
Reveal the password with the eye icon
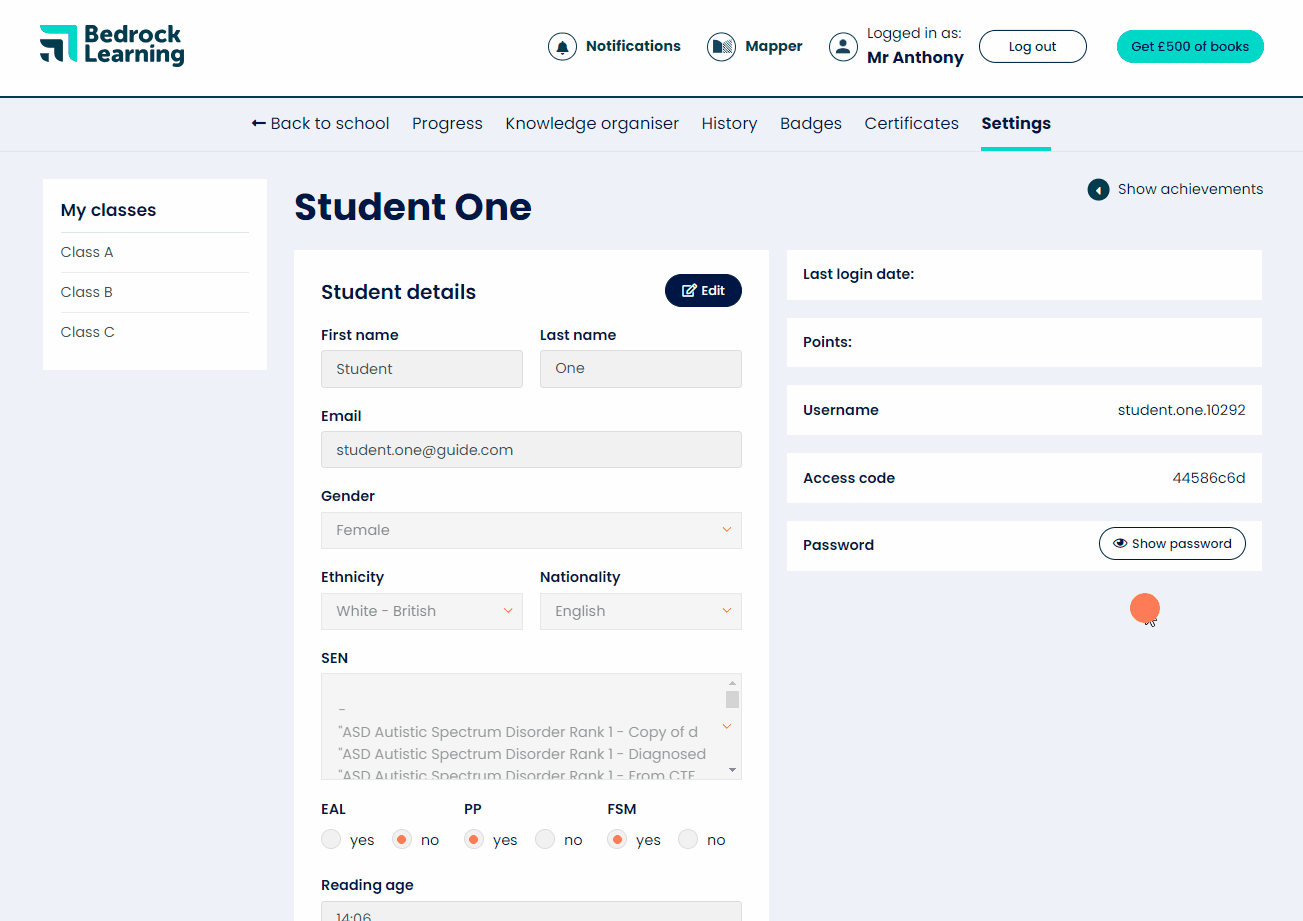(1118, 543)
